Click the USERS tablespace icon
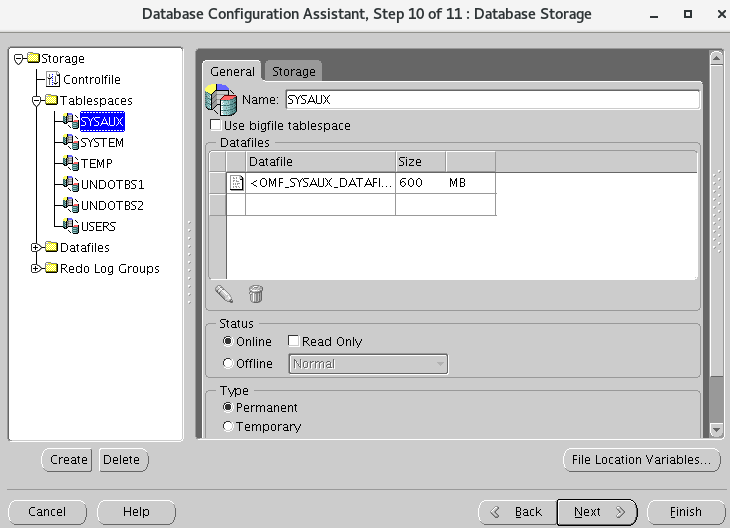Viewport: 730px width, 528px height. tap(70, 227)
